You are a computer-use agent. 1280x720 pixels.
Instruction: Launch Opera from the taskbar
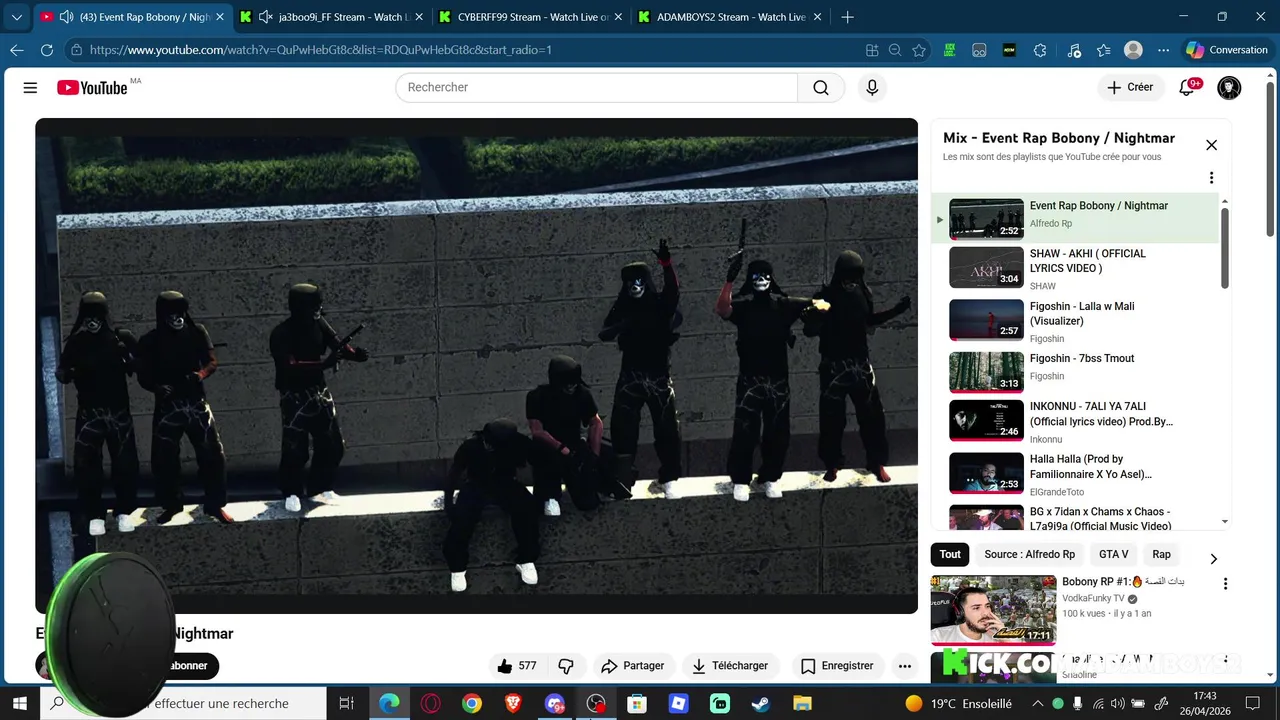coord(431,704)
